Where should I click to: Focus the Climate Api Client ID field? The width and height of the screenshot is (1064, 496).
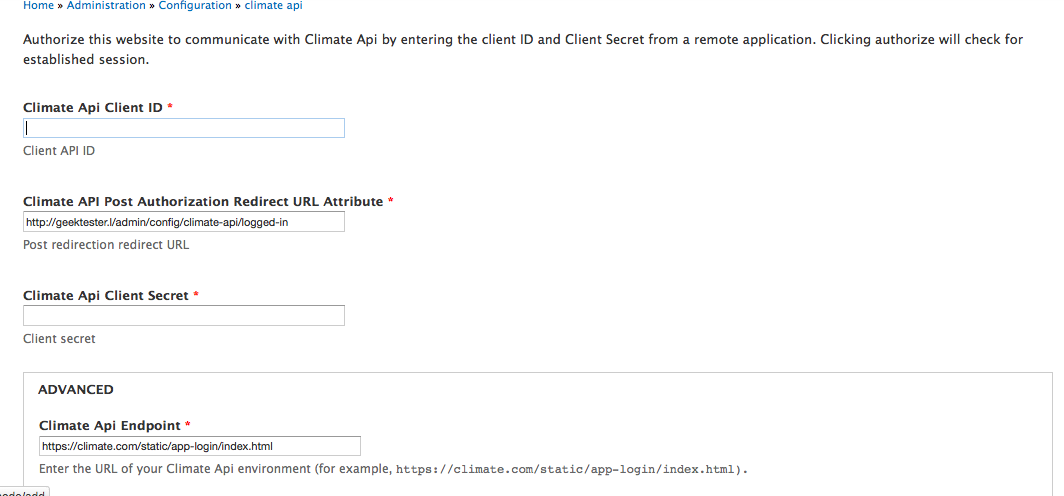point(184,128)
